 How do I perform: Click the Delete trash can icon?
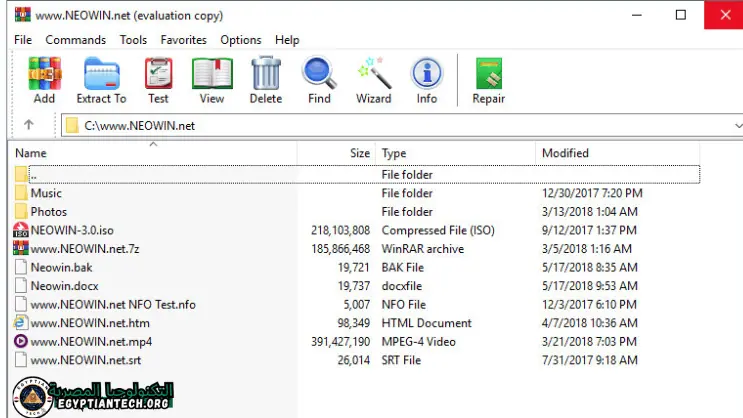click(x=266, y=73)
